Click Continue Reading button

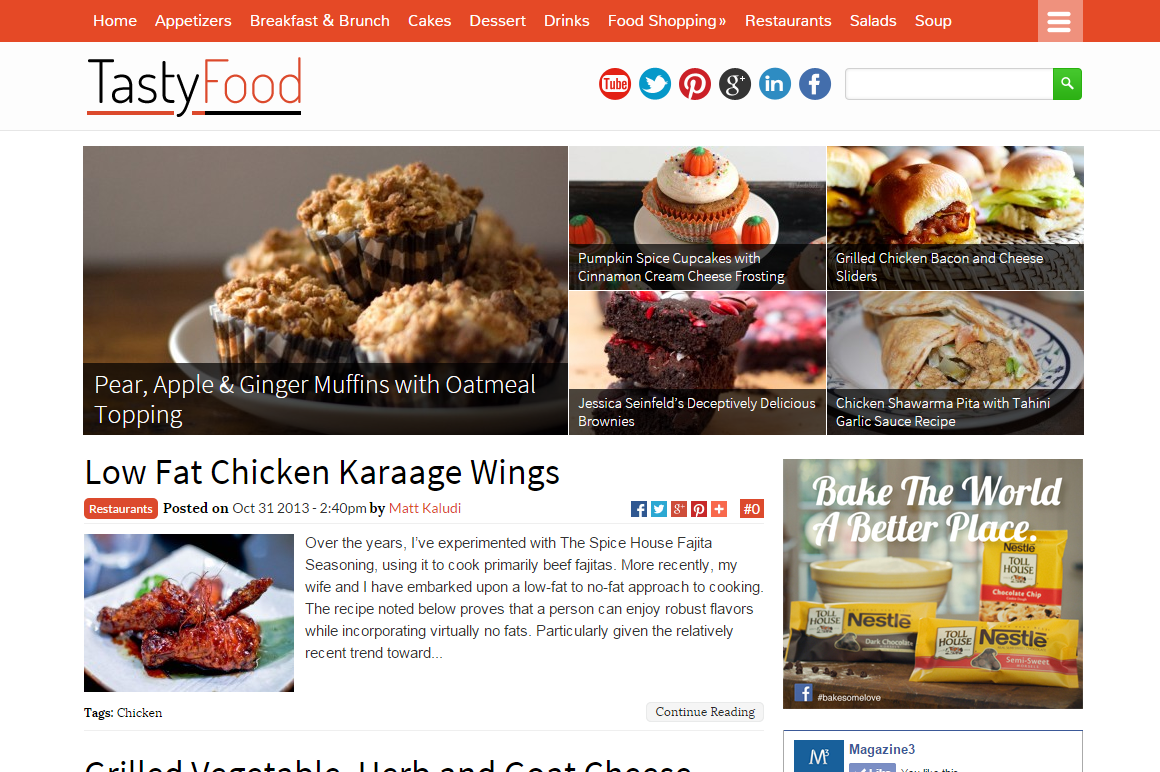coord(705,711)
